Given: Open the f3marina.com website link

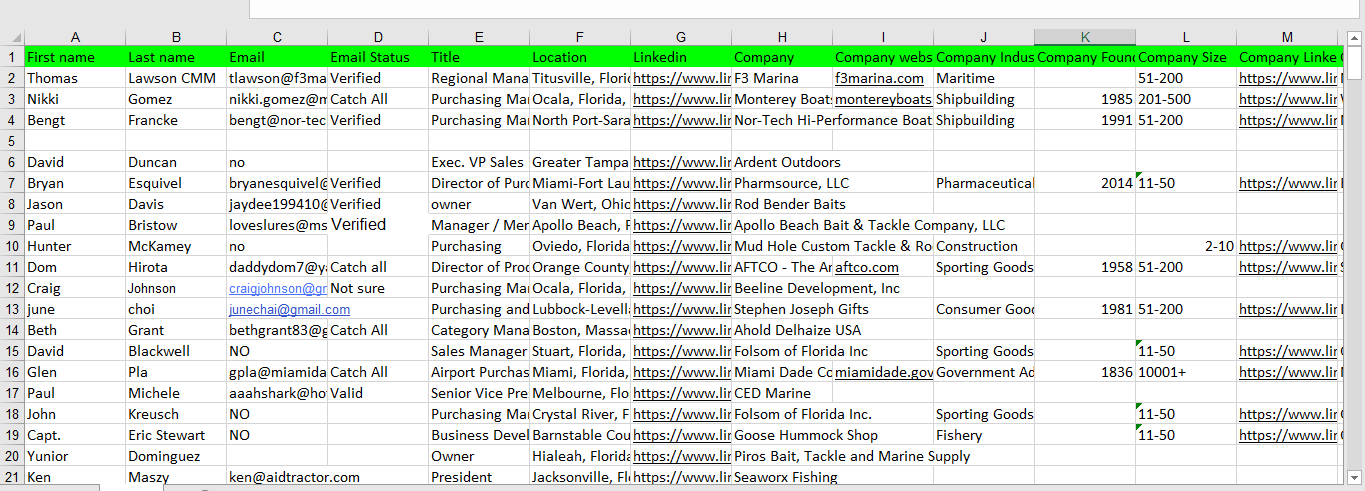Looking at the screenshot, I should point(880,78).
